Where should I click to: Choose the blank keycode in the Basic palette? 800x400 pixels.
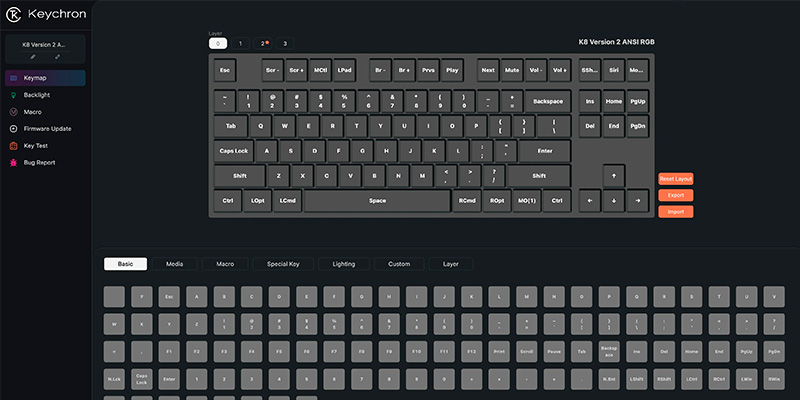click(114, 296)
